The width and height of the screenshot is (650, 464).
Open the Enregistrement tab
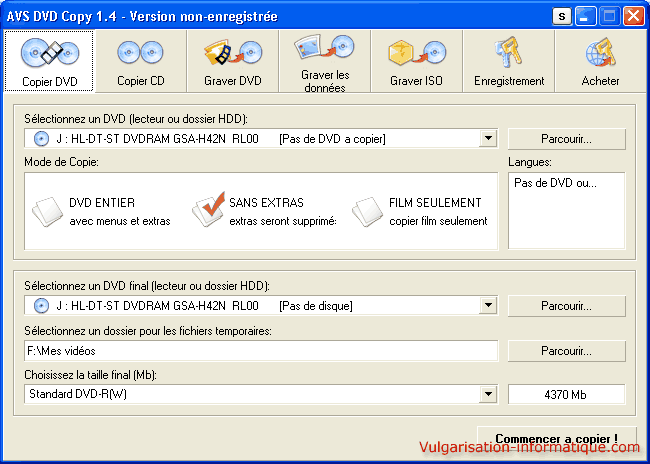(509, 61)
